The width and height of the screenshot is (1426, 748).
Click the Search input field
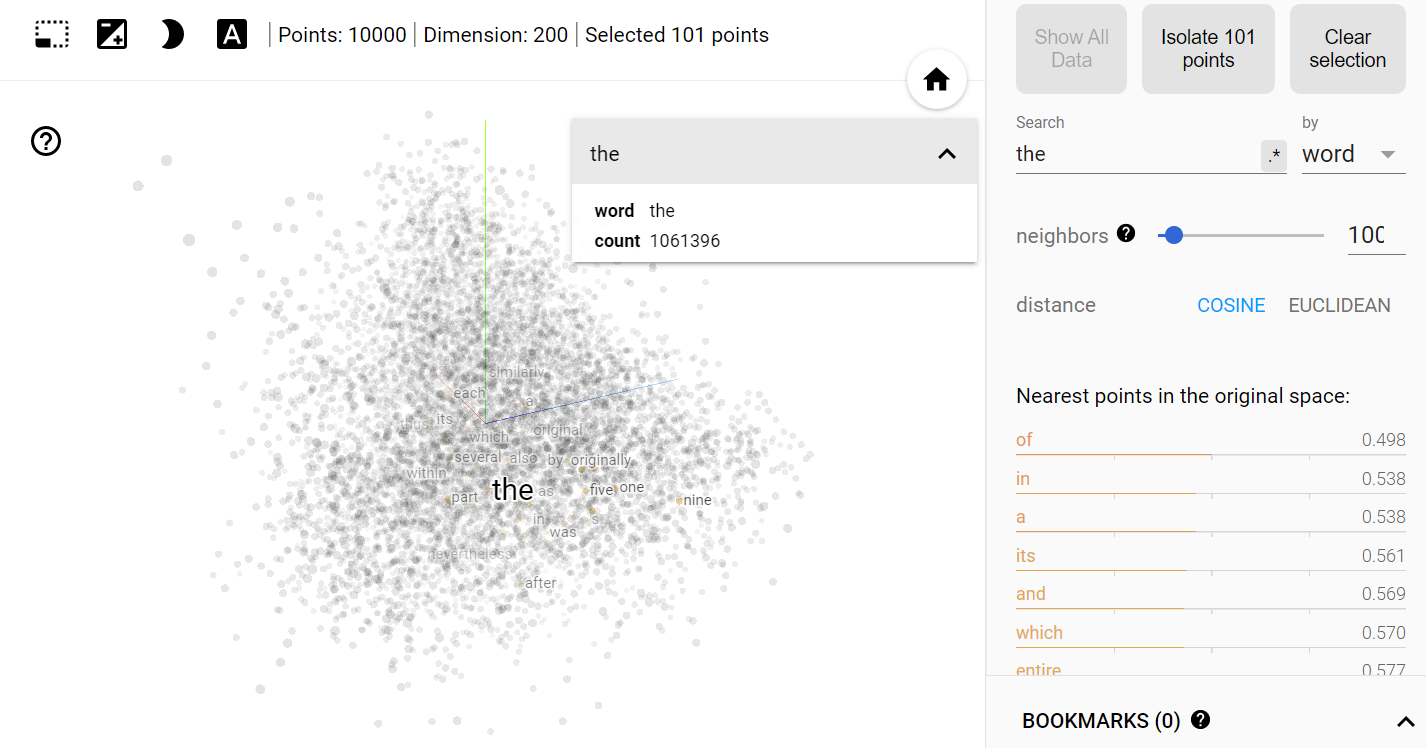coord(1137,154)
